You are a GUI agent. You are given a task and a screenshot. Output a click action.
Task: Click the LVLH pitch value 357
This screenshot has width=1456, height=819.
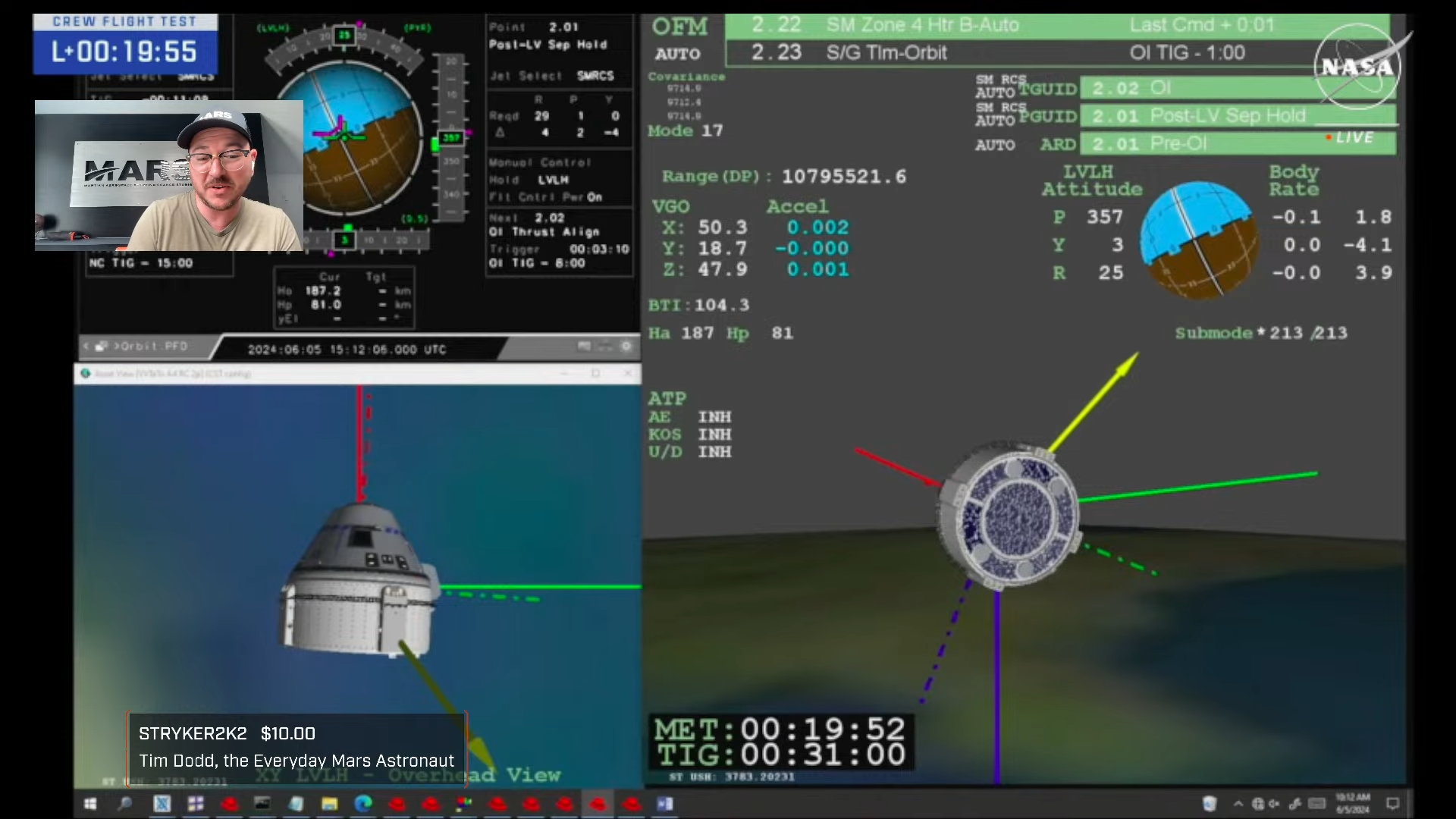click(x=1104, y=217)
